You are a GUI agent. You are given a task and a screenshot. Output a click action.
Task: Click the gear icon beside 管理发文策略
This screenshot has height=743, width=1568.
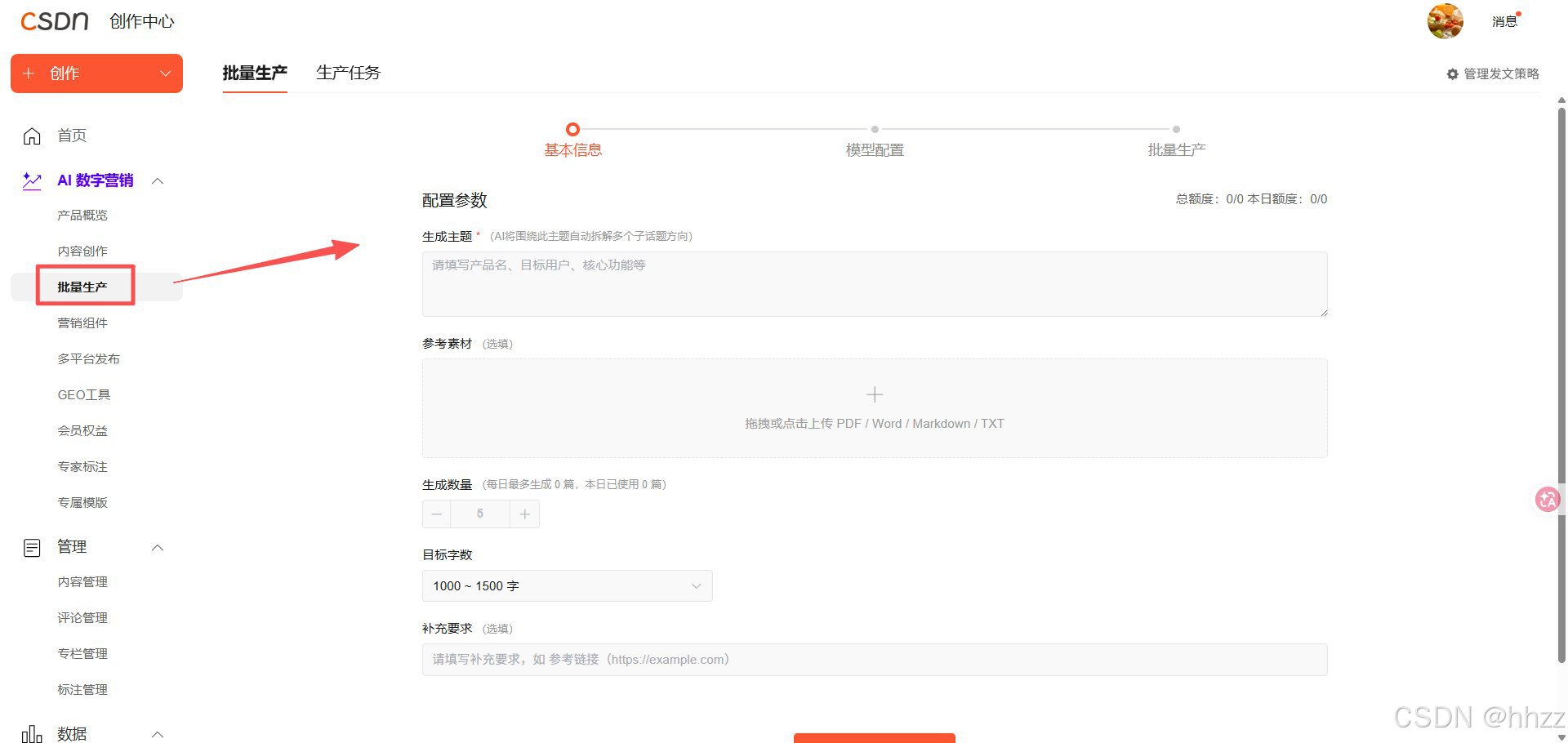(x=1452, y=74)
